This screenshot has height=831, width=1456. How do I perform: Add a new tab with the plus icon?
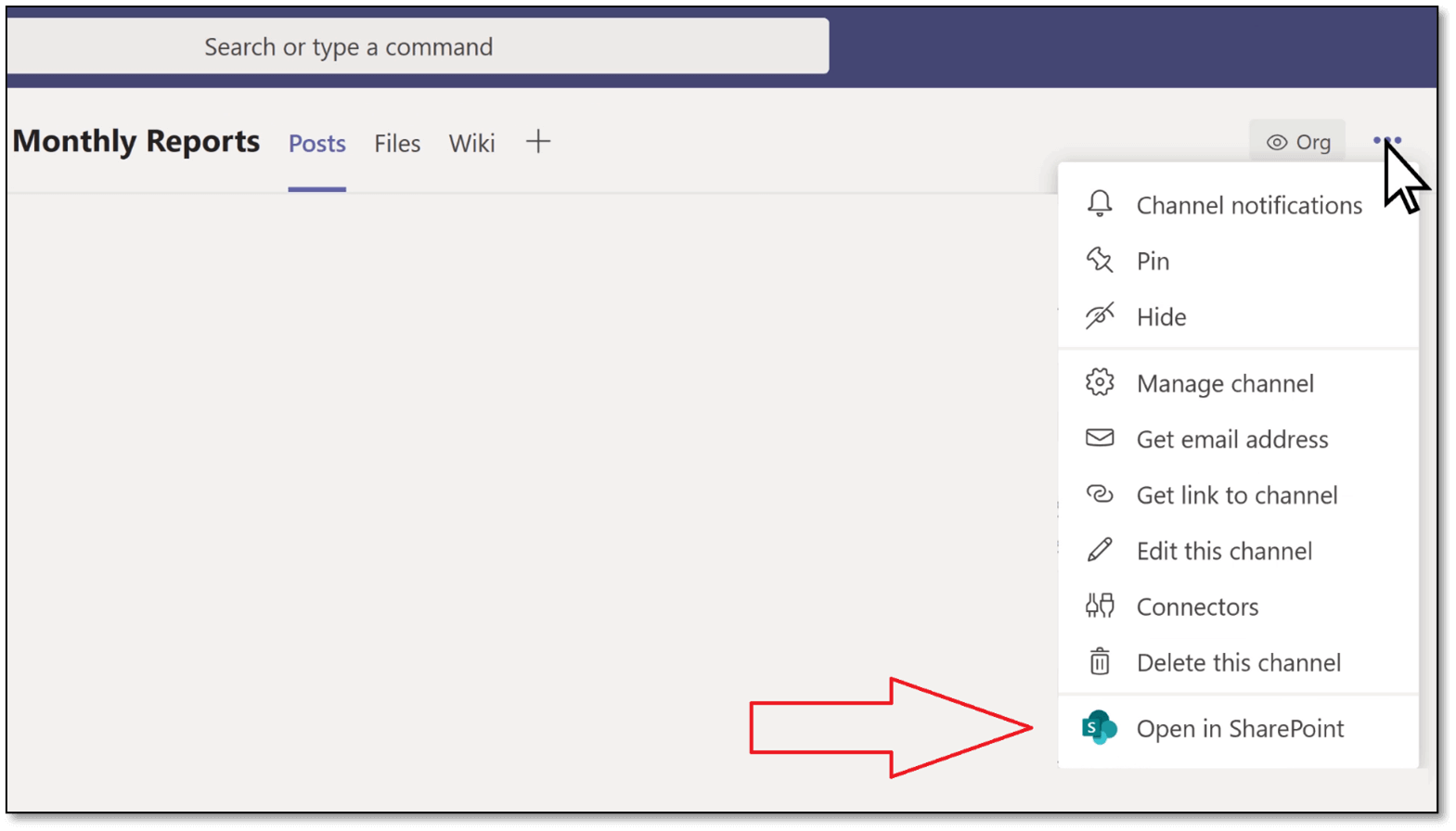538,142
